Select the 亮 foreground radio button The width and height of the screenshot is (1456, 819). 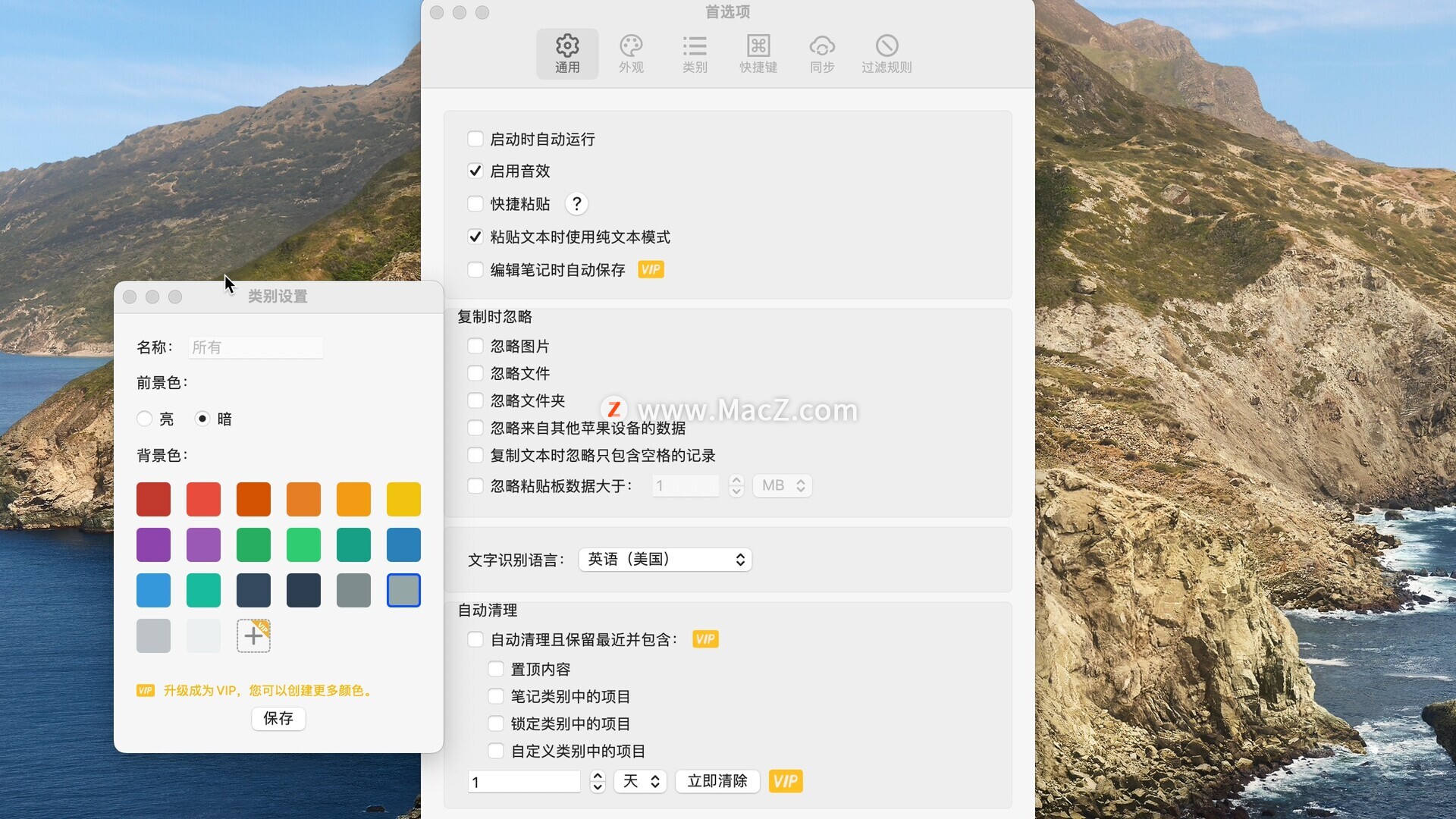pyautogui.click(x=145, y=419)
